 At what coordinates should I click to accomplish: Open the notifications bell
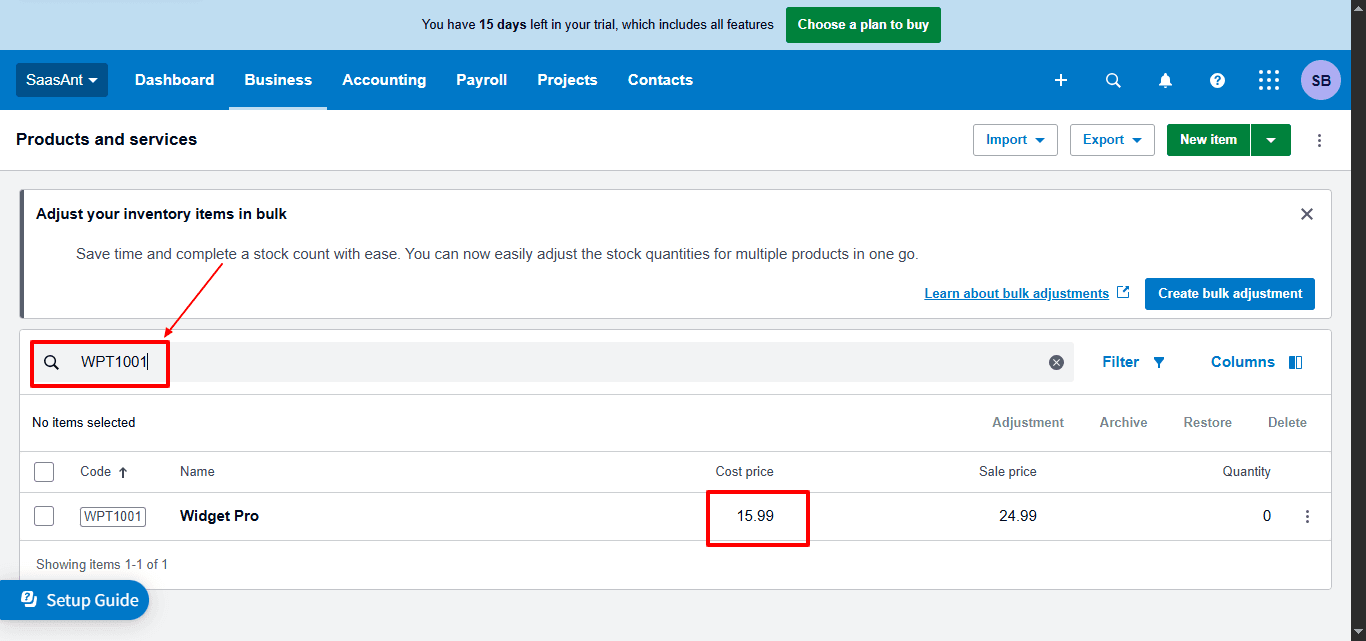click(x=1165, y=80)
